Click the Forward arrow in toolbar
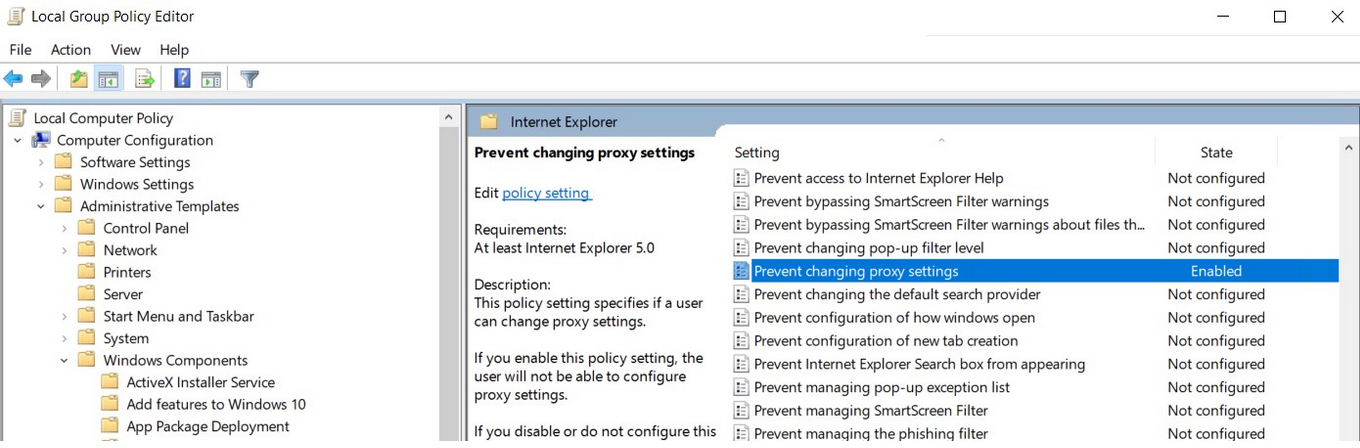Viewport: 1360px width, 448px height. [x=41, y=79]
